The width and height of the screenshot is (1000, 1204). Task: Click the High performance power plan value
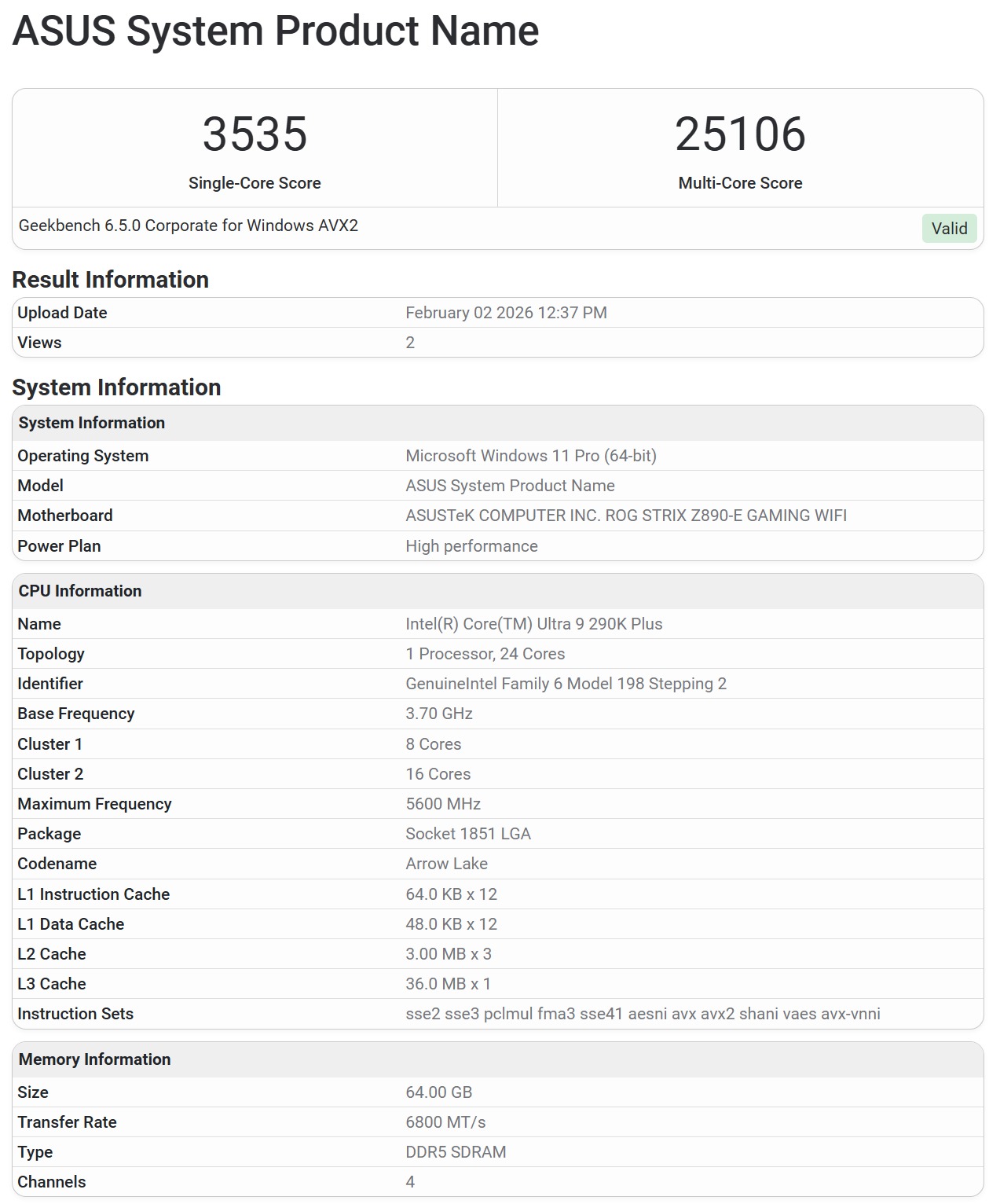point(471,546)
